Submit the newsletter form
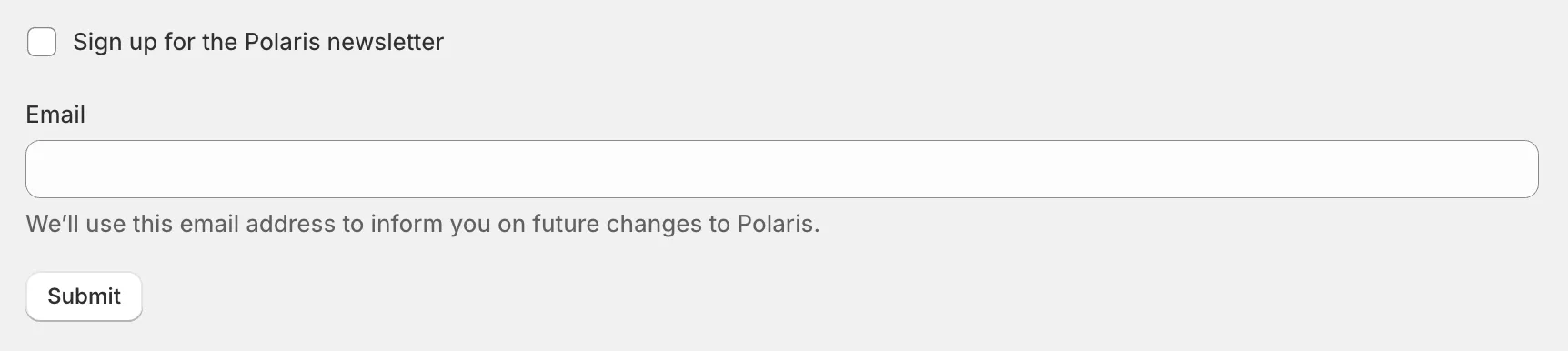The width and height of the screenshot is (1568, 351). [x=84, y=296]
